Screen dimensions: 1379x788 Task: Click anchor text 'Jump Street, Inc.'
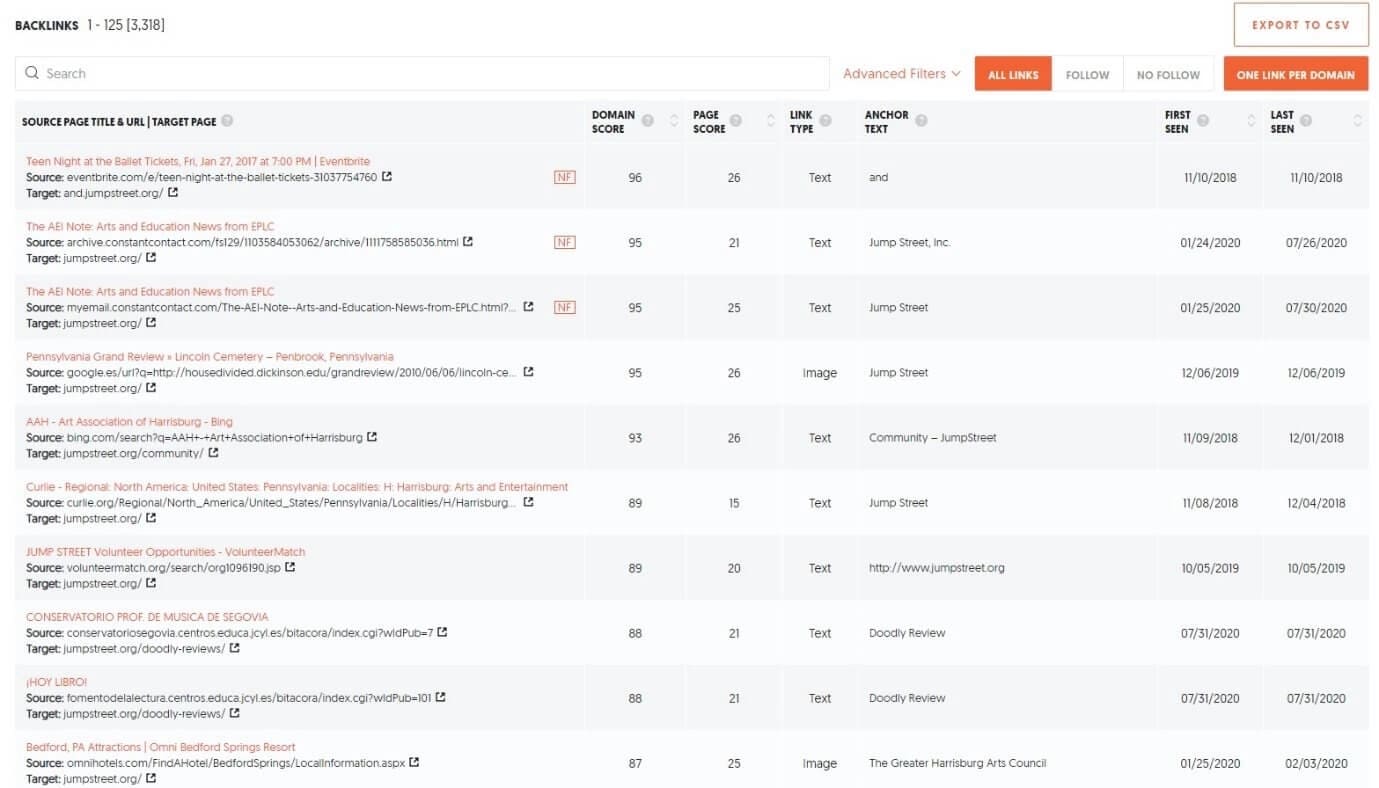(x=910, y=242)
